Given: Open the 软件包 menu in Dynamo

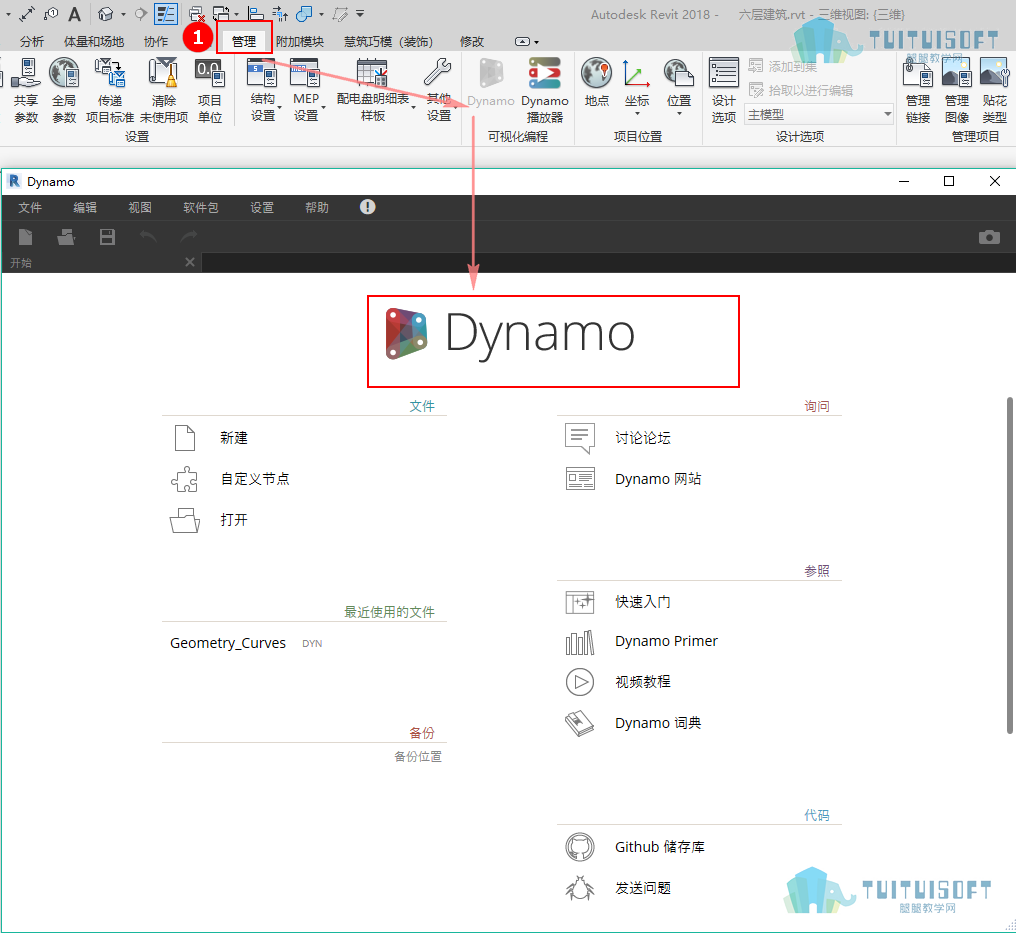Looking at the screenshot, I should pos(201,207).
